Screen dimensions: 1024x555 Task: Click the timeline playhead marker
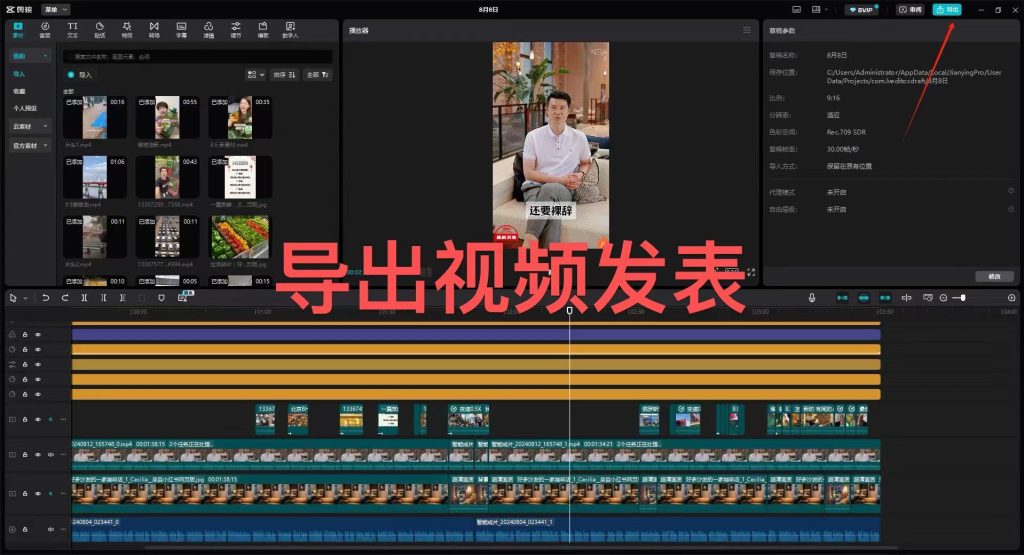(569, 311)
